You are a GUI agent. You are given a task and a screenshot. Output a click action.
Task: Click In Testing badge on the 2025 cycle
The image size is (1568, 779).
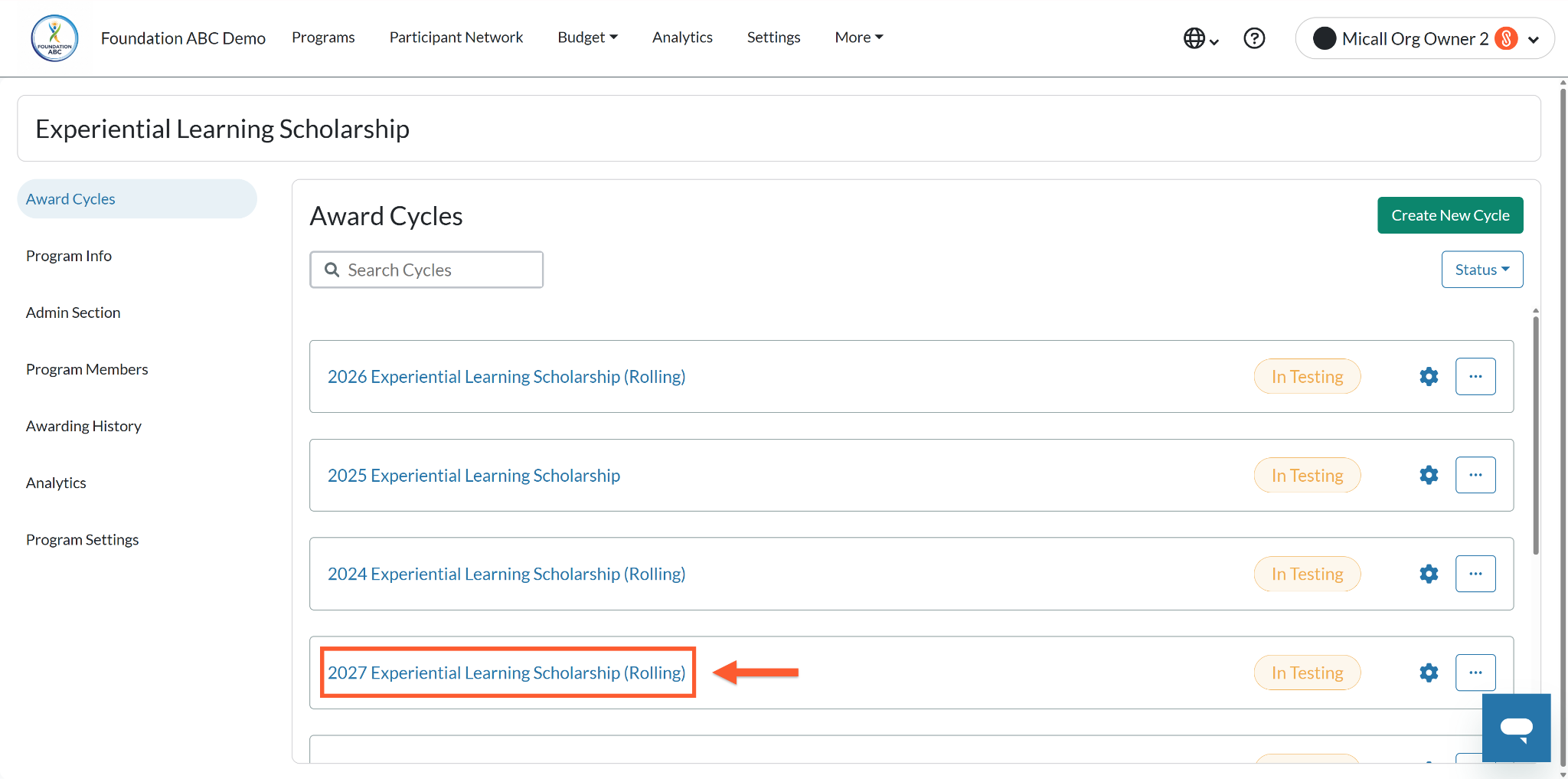pos(1307,476)
